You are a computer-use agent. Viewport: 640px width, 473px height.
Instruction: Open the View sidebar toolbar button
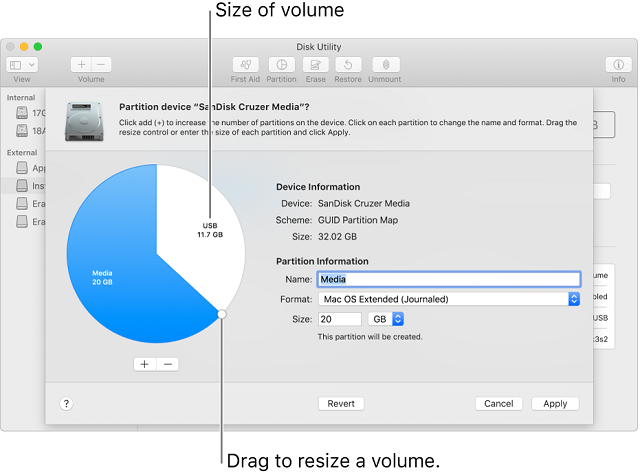point(22,64)
